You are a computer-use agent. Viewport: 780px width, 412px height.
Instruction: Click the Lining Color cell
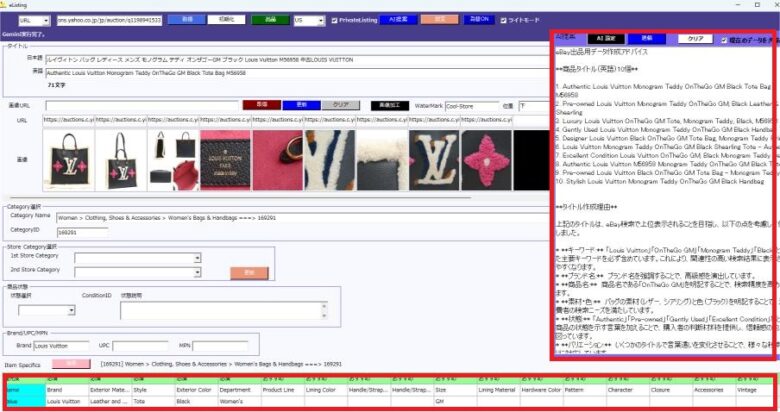click(326, 390)
